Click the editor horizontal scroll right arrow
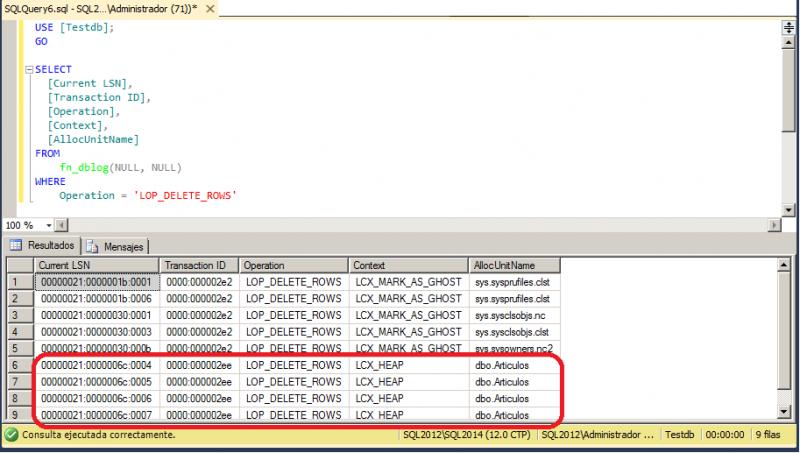Viewport: 800px width, 453px height. 775,225
